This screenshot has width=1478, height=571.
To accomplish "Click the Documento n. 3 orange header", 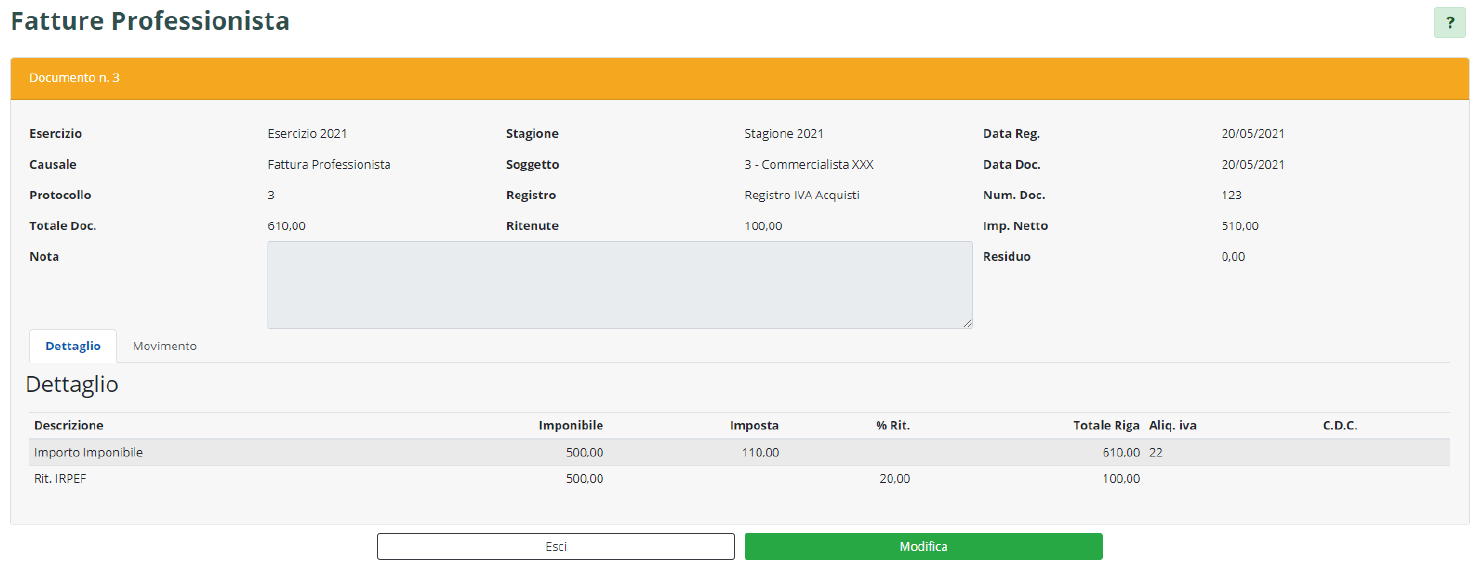I will pos(739,78).
